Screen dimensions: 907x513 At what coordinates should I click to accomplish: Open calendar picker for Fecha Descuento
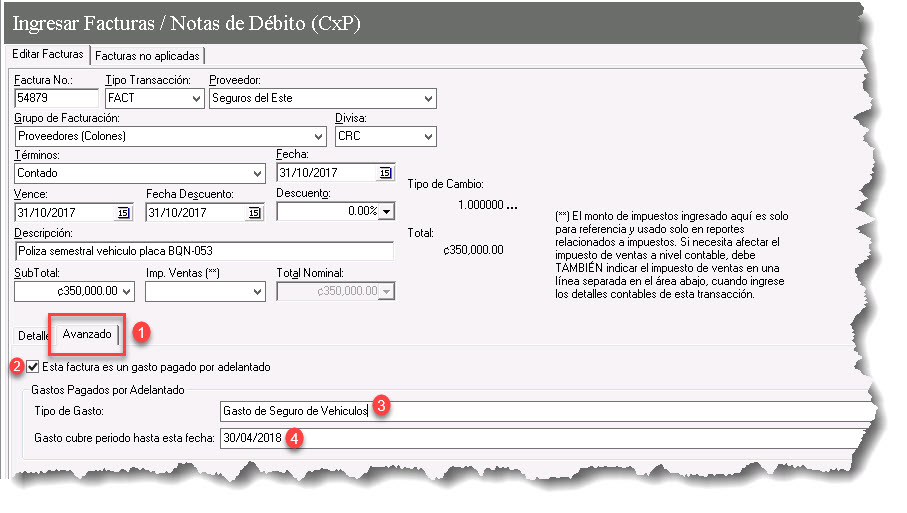[254, 213]
